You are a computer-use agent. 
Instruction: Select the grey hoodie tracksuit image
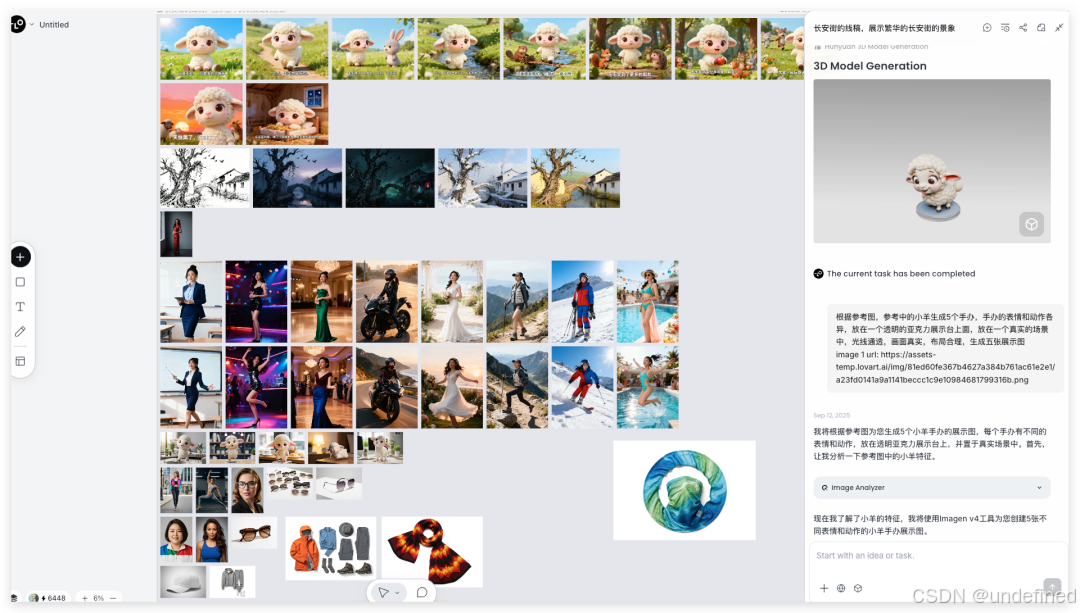coord(232,582)
